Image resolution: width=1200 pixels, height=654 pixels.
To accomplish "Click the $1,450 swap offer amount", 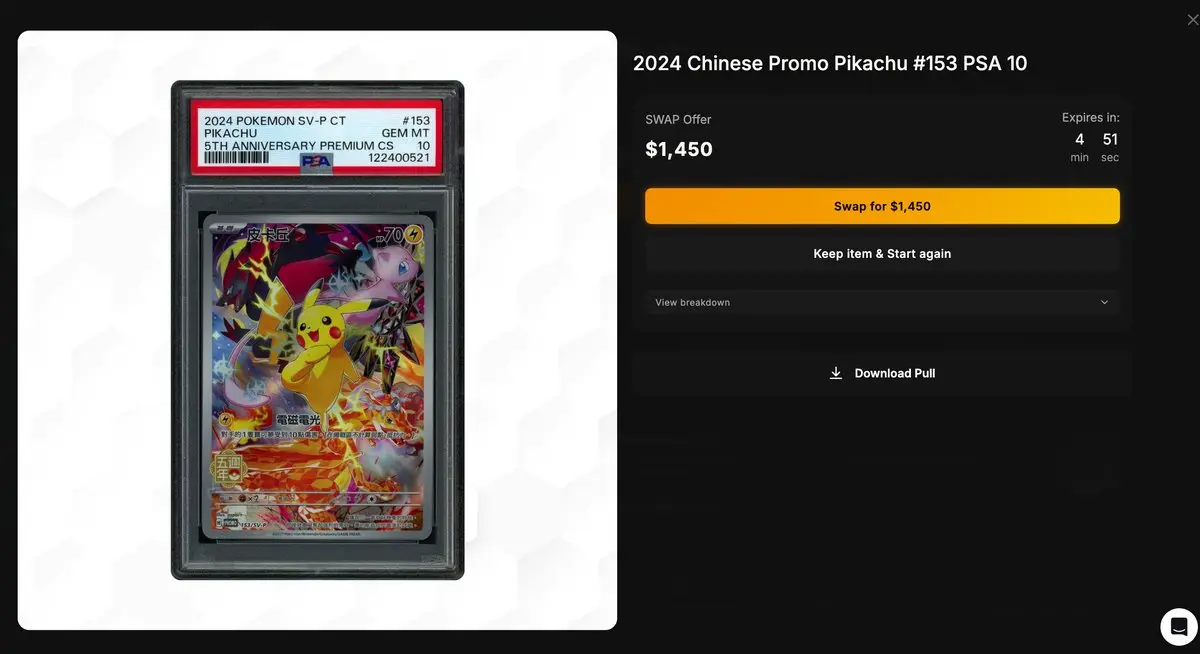I will click(x=679, y=149).
